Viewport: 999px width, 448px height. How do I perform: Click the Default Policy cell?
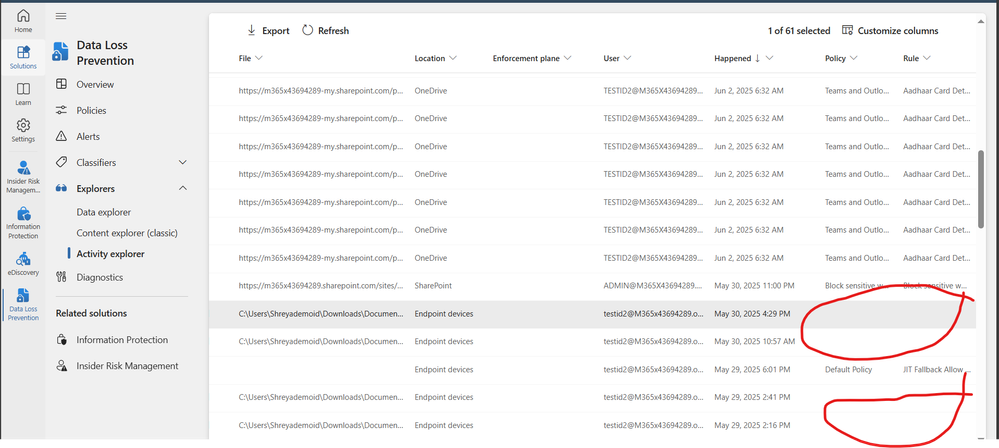(848, 369)
